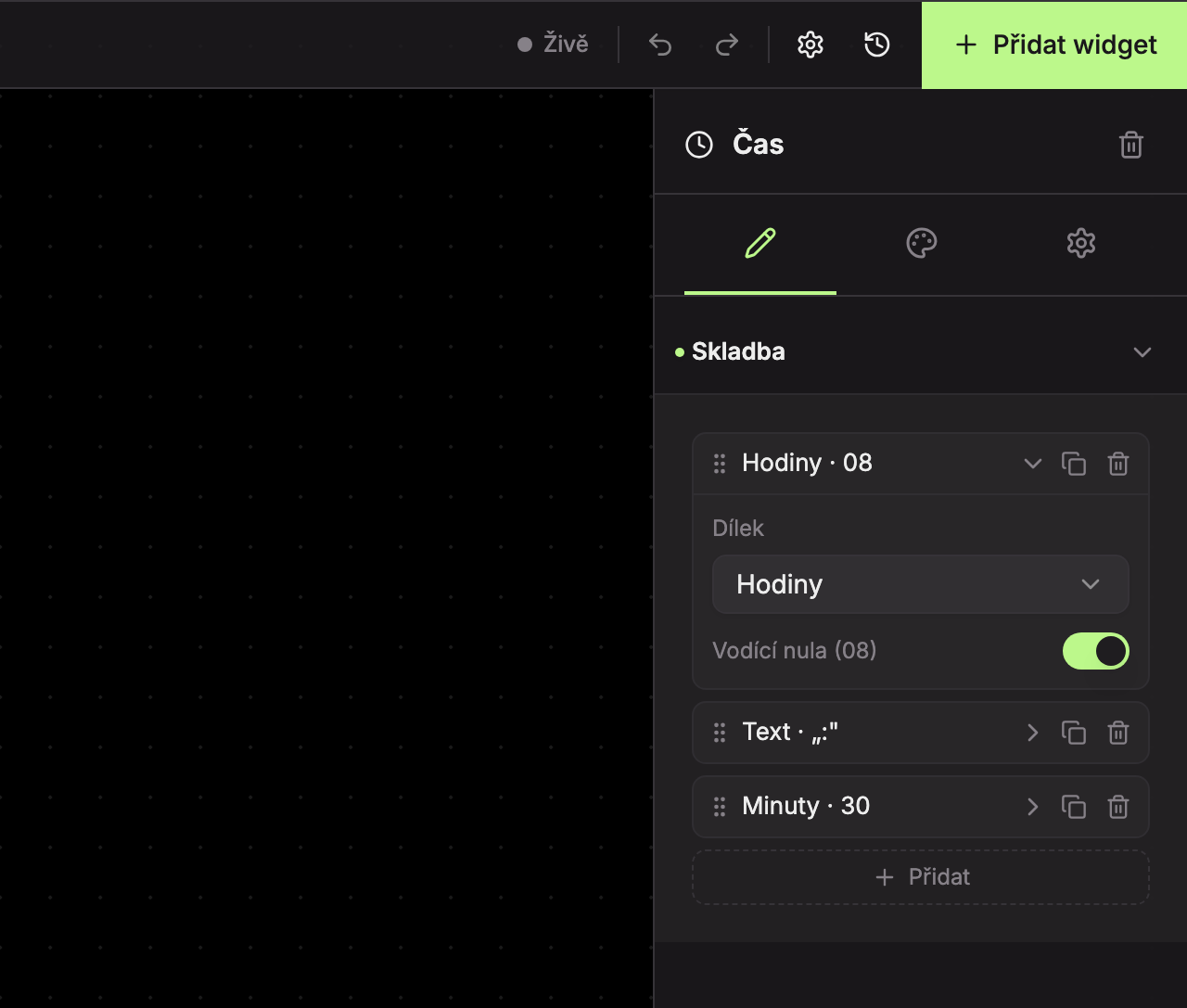1187x1008 pixels.
Task: Click the drag handle of Text „:"
Action: coord(720,733)
